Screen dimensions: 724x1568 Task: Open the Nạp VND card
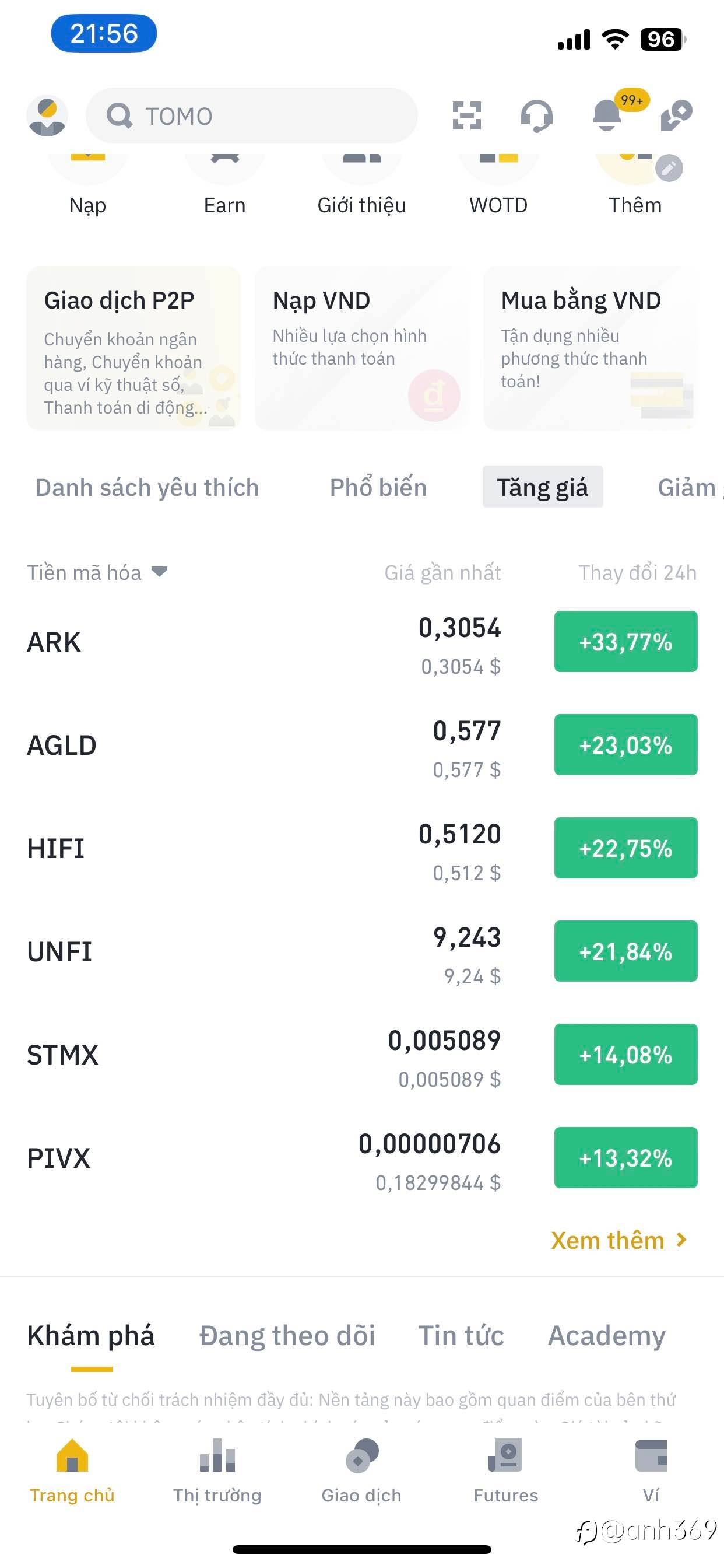click(361, 349)
